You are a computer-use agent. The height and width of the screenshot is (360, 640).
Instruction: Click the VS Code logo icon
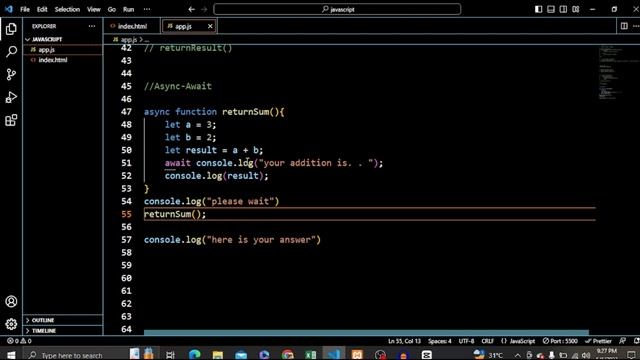9,9
